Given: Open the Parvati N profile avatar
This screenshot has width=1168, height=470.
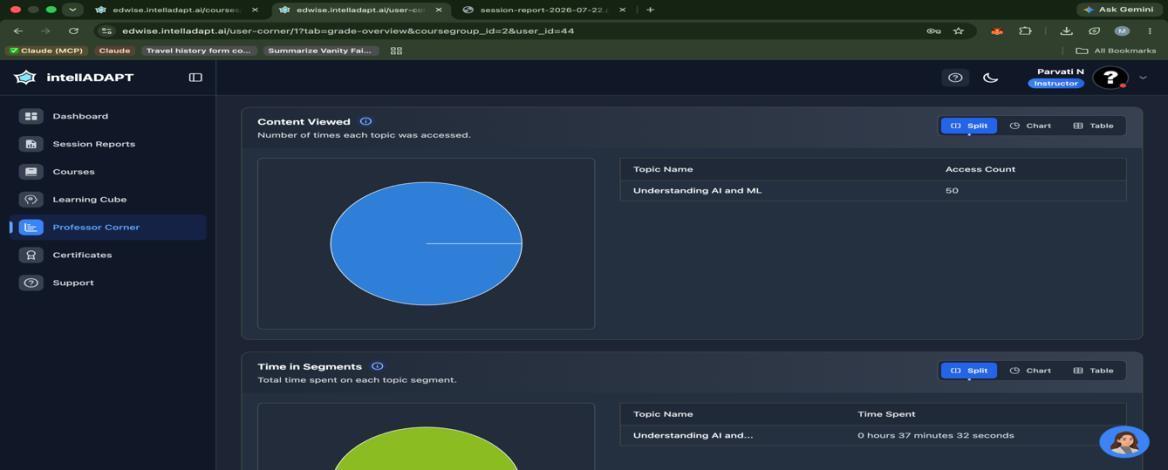Looking at the screenshot, I should (1110, 77).
